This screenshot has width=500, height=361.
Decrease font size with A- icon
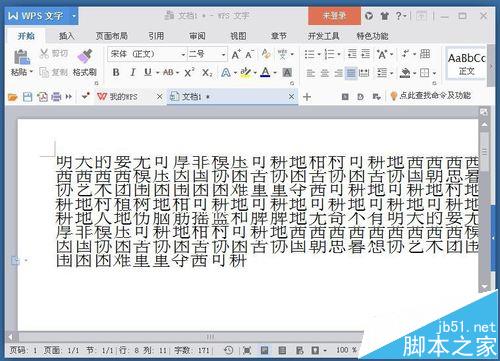[x=249, y=54]
